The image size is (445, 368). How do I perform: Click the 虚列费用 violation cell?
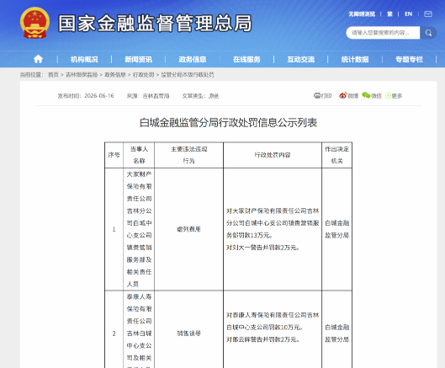(x=189, y=229)
